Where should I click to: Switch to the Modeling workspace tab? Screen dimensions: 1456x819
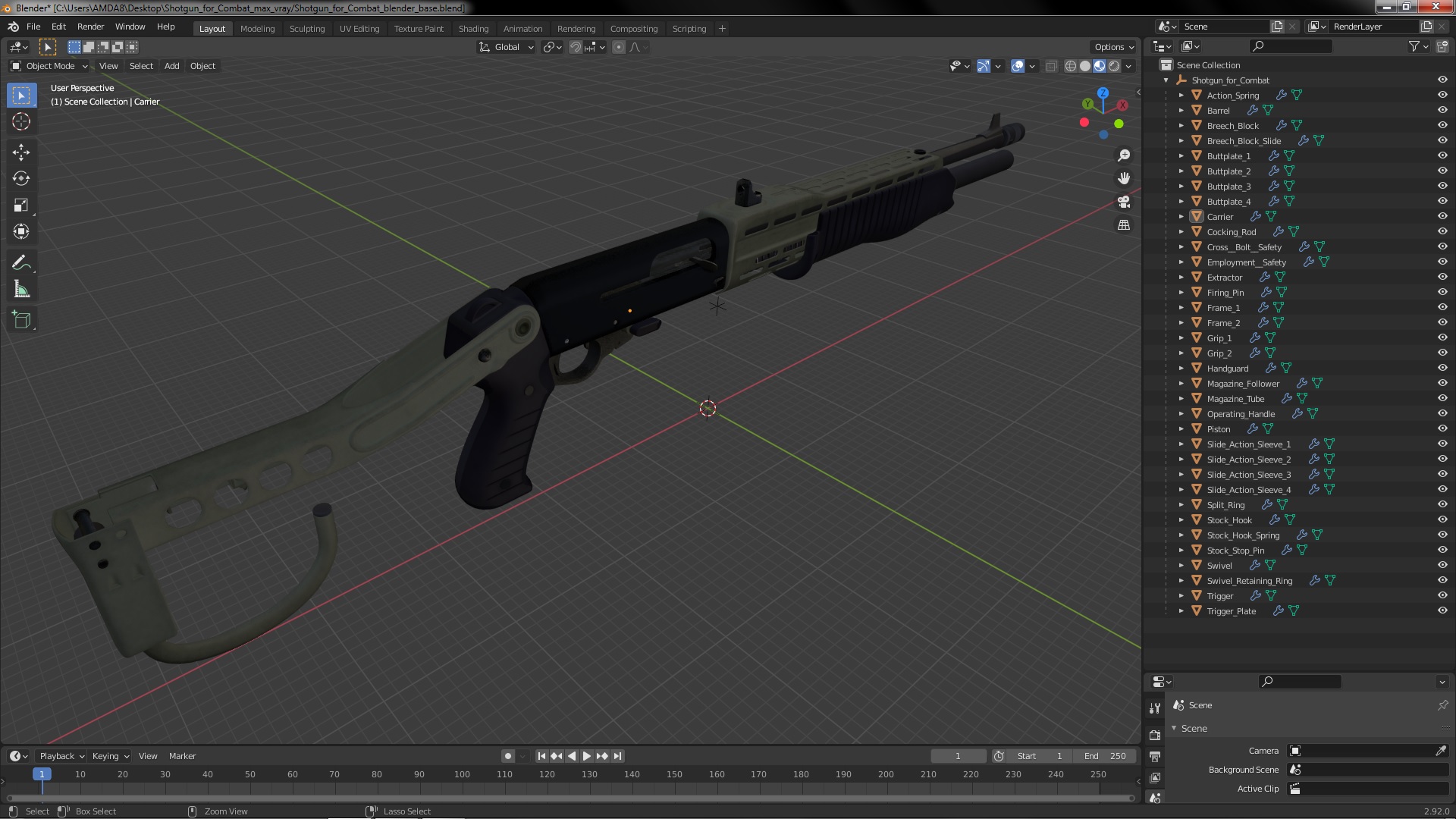pyautogui.click(x=257, y=29)
